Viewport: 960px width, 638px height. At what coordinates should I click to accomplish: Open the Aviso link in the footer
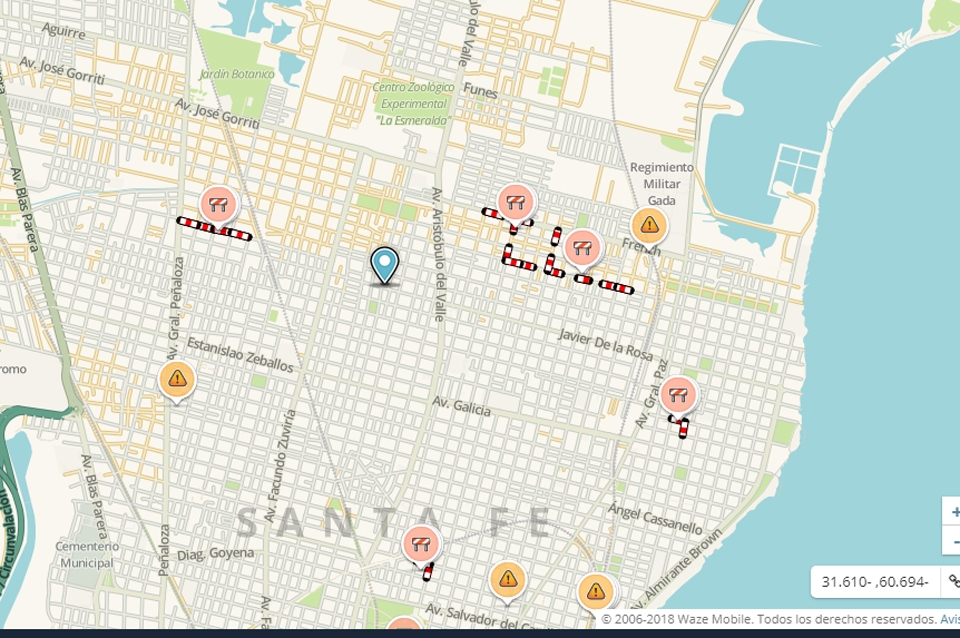click(949, 619)
